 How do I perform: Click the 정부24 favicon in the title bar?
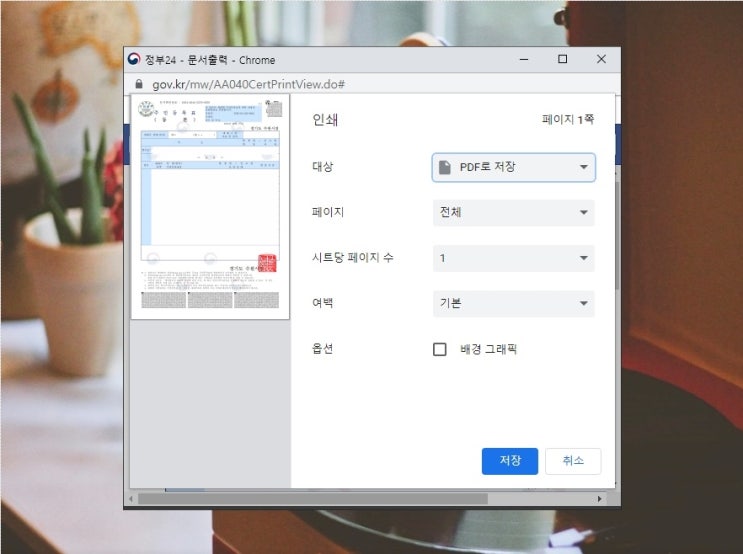pos(134,59)
